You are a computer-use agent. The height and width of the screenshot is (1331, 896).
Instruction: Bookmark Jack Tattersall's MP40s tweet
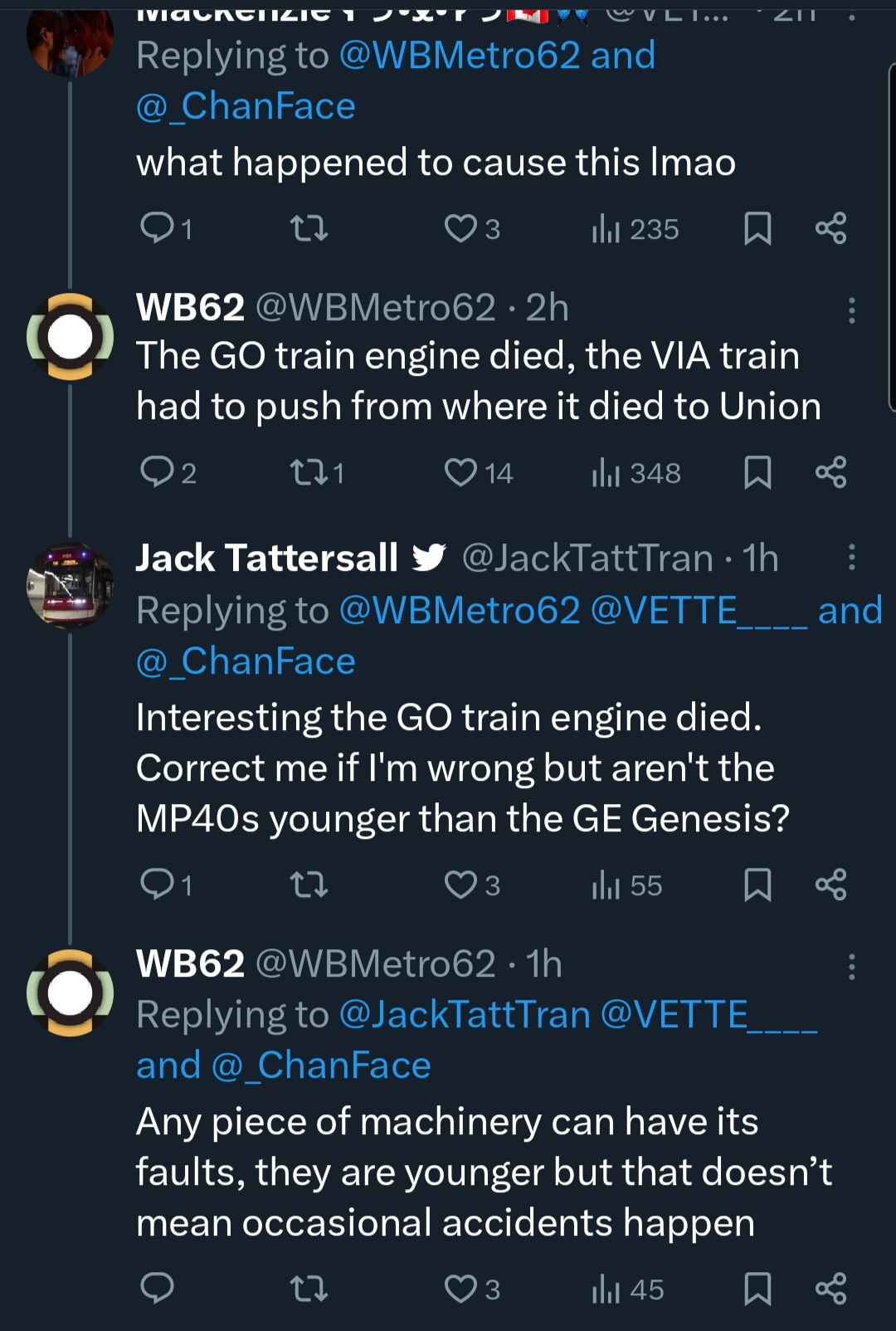pos(757,885)
